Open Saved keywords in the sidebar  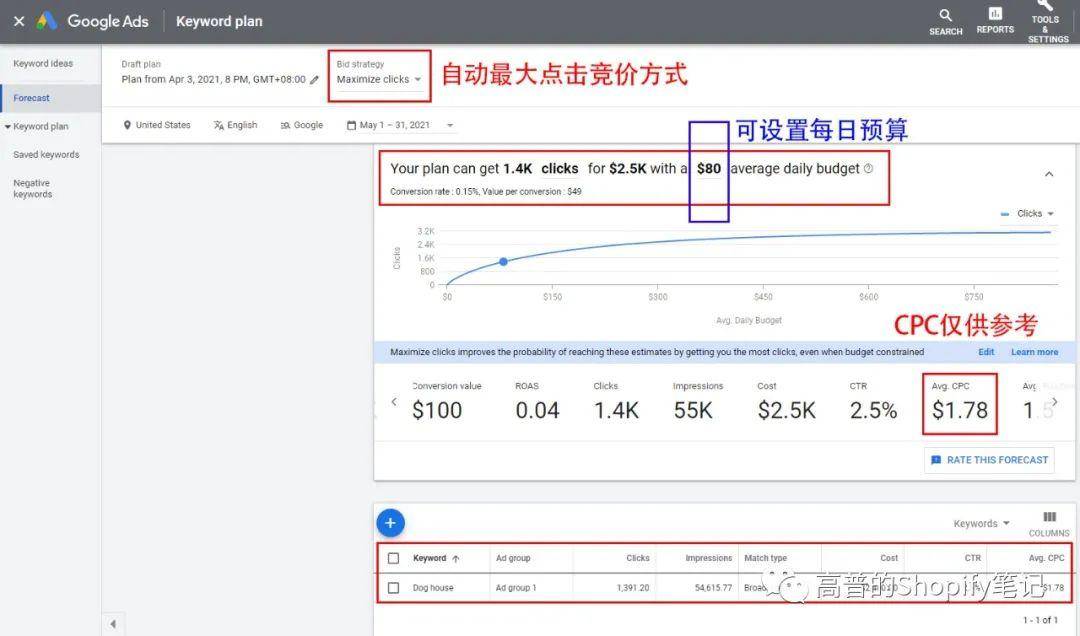point(46,155)
